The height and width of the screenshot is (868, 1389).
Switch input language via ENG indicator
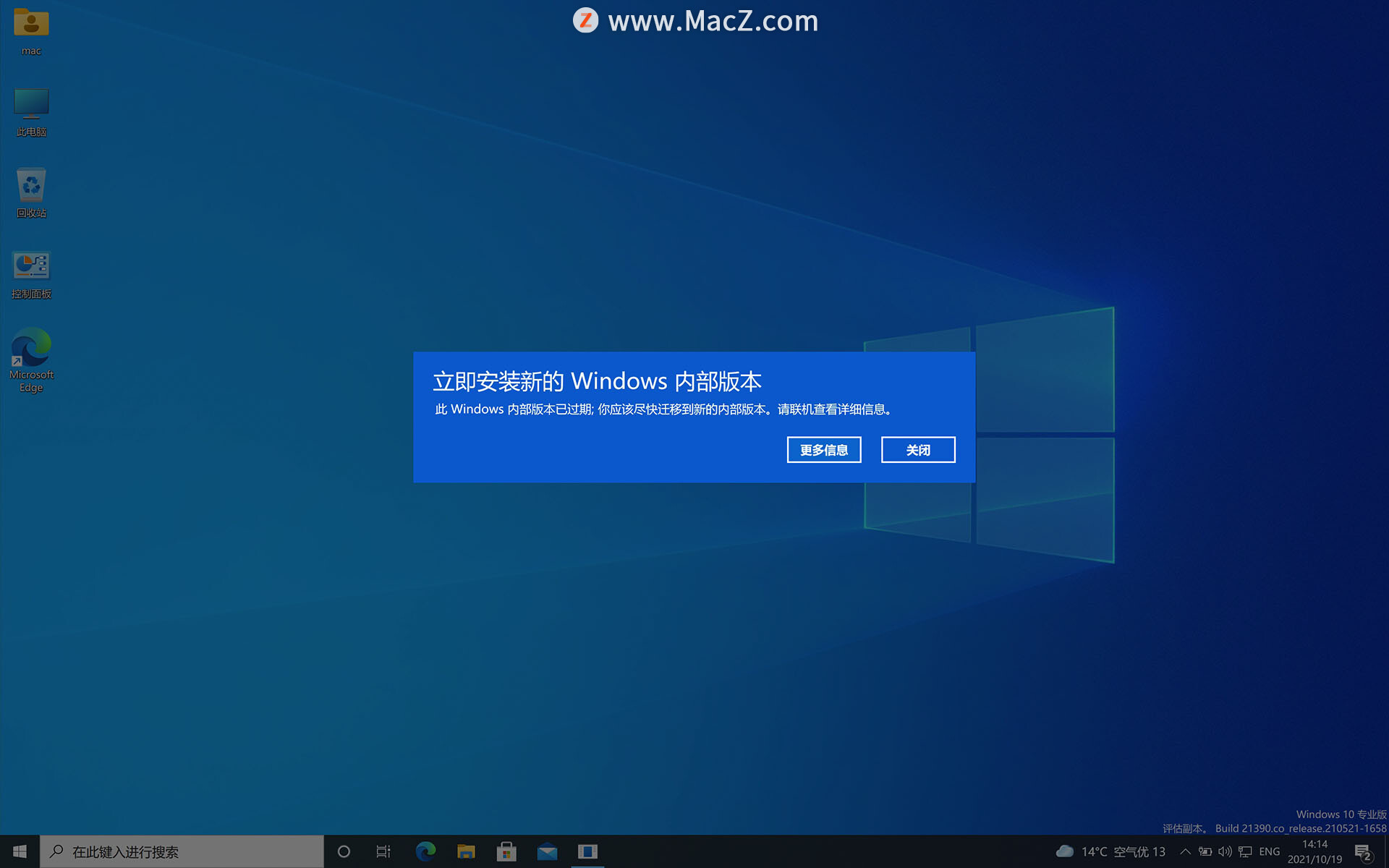click(1270, 851)
